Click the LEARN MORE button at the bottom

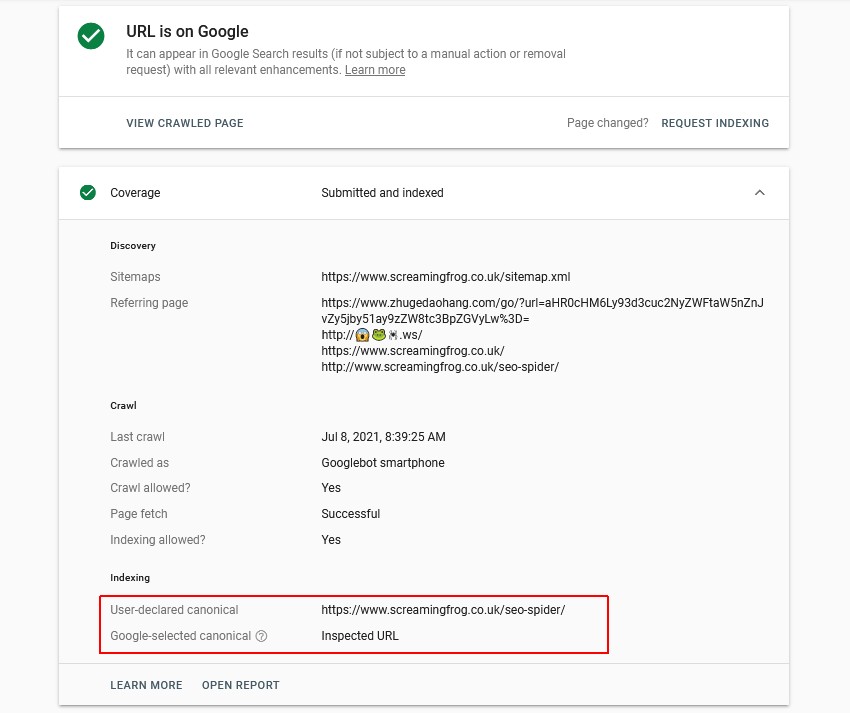[x=146, y=685]
